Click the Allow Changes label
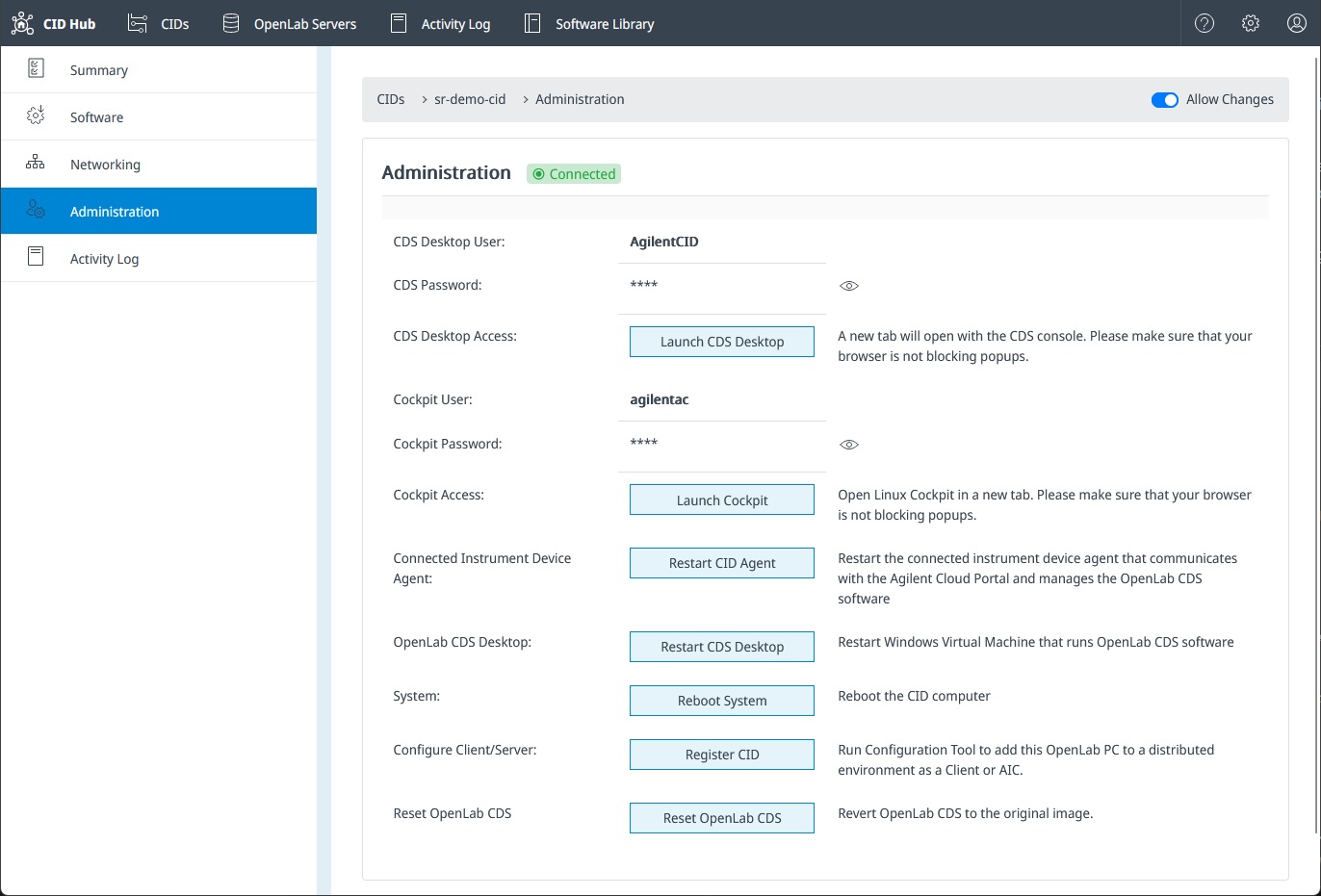 [1230, 99]
